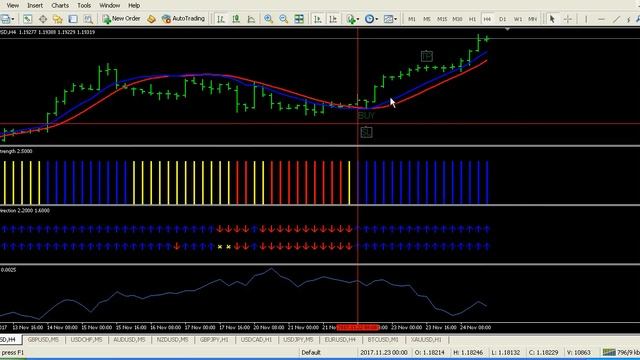640x360 pixels.
Task: Click the Default profile in status bar
Action: click(311, 352)
